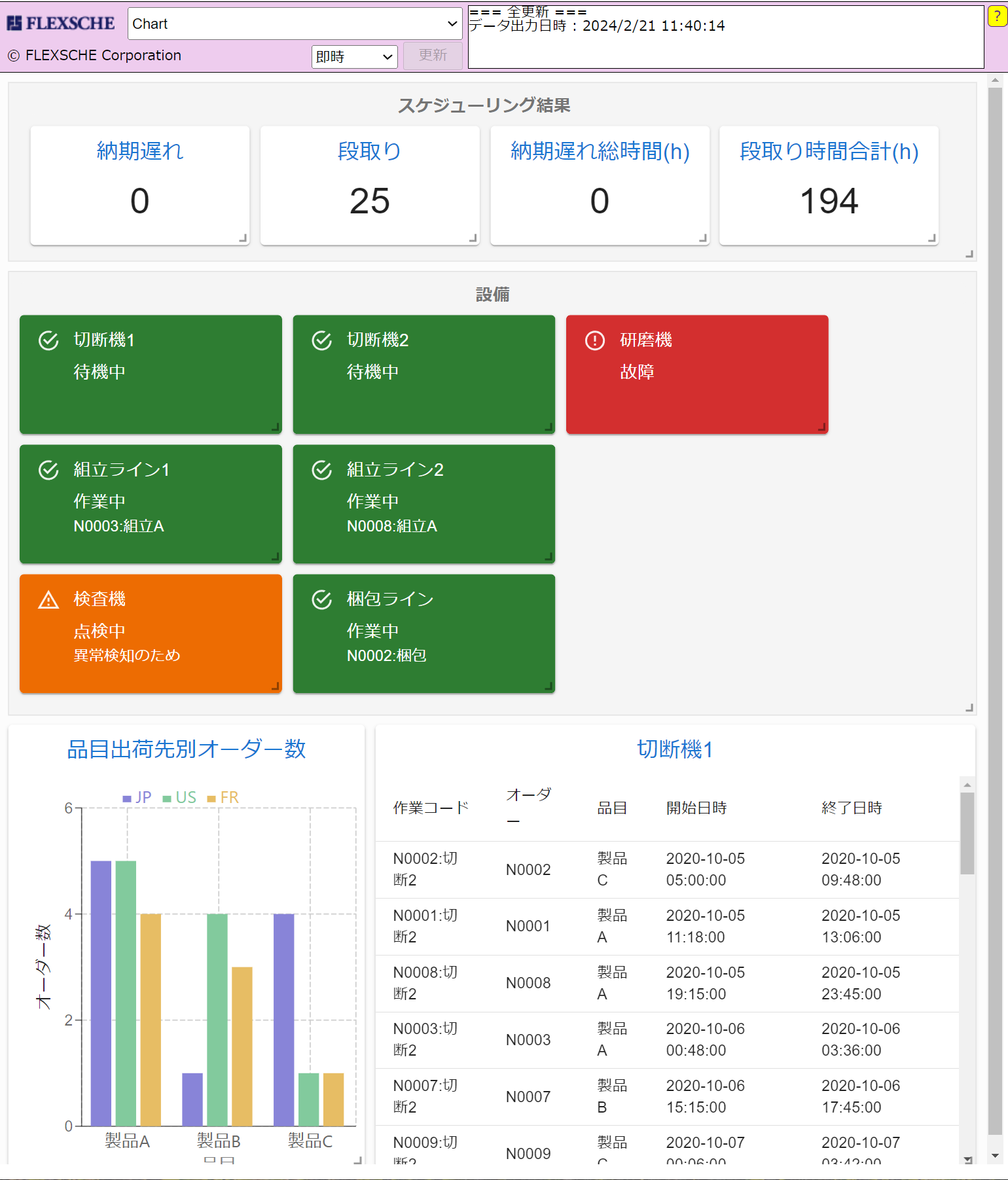Click the 作業コード column header
Image resolution: width=1008 pixels, height=1180 pixels.
click(431, 808)
